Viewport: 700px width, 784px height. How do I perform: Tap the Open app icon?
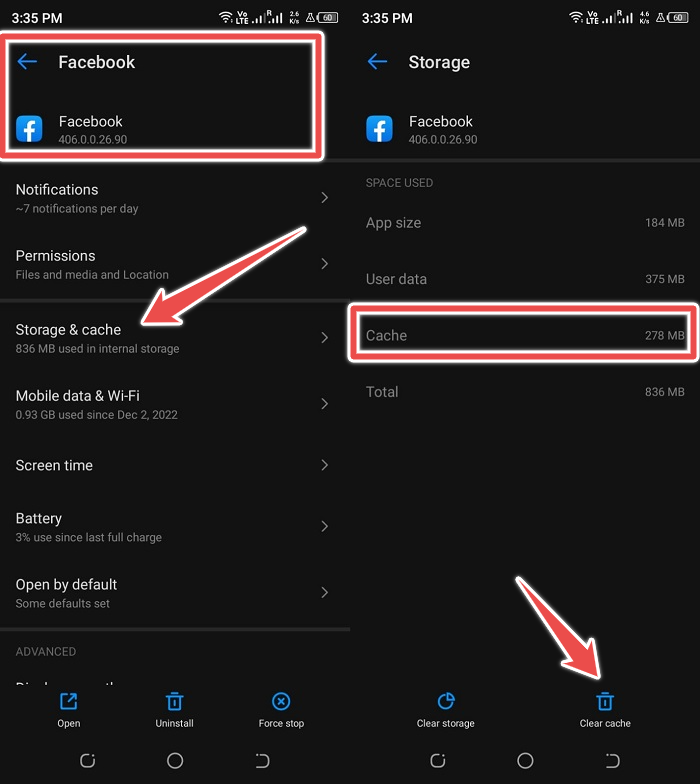[68, 701]
